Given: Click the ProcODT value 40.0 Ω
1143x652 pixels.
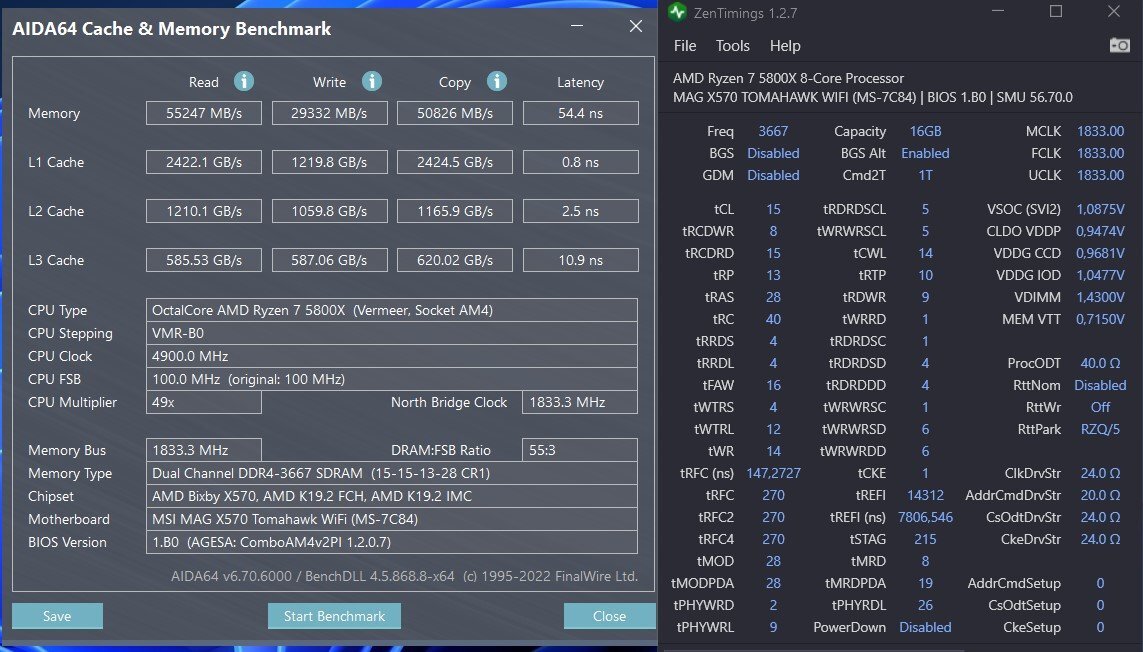Looking at the screenshot, I should (x=1100, y=363).
